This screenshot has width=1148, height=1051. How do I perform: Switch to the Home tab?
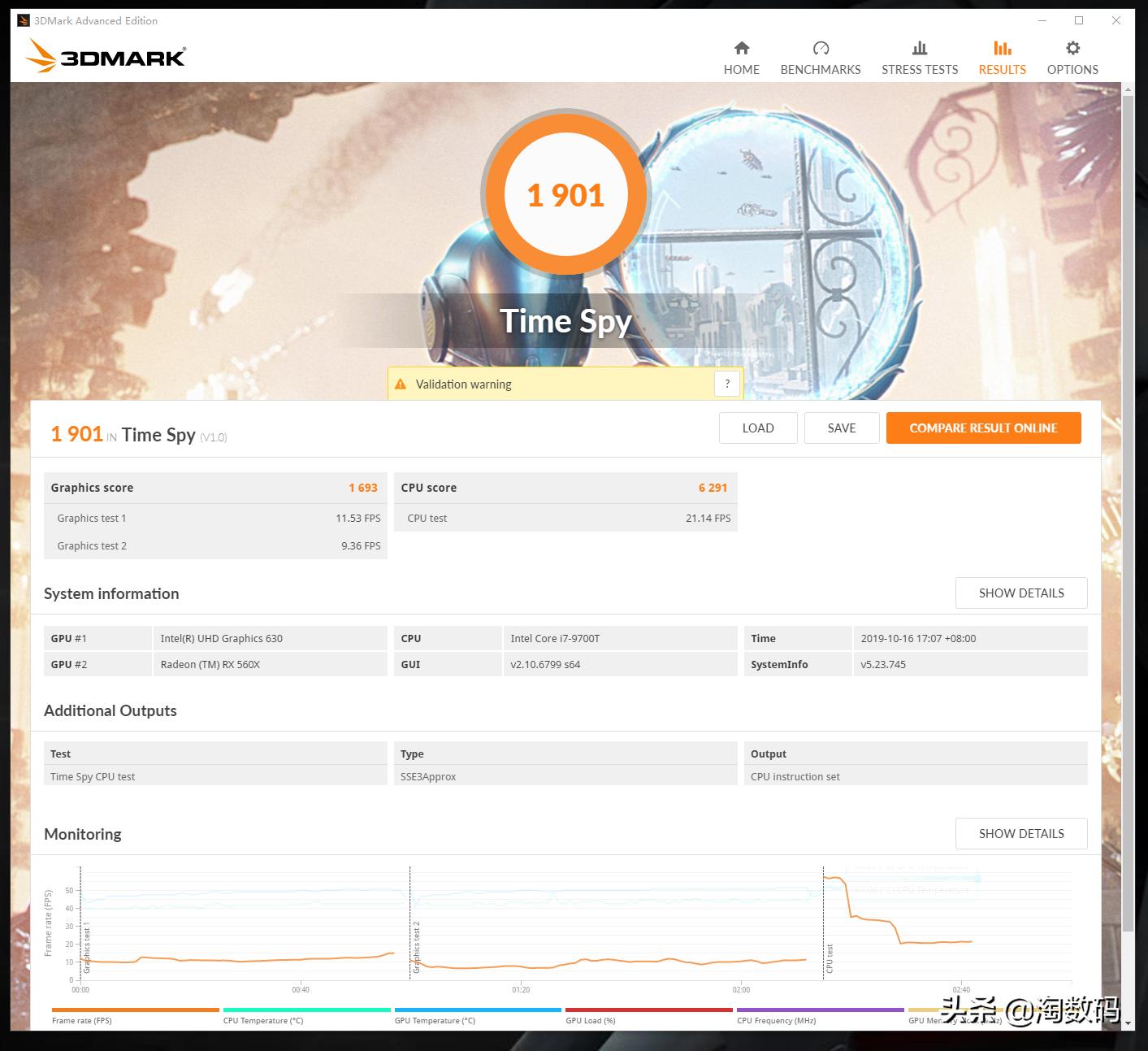click(740, 57)
